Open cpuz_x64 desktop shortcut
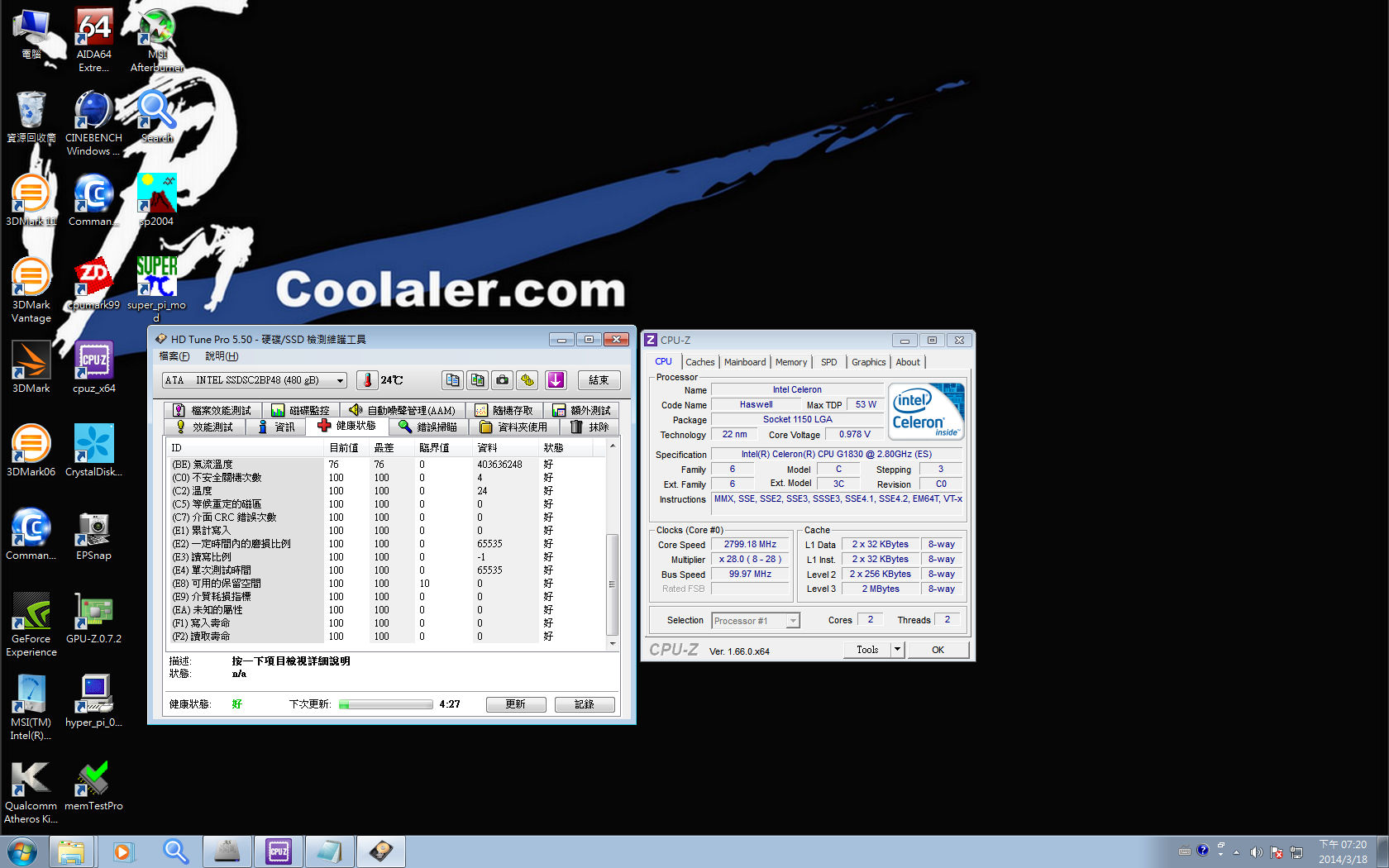The width and height of the screenshot is (1389, 868). tap(93, 367)
